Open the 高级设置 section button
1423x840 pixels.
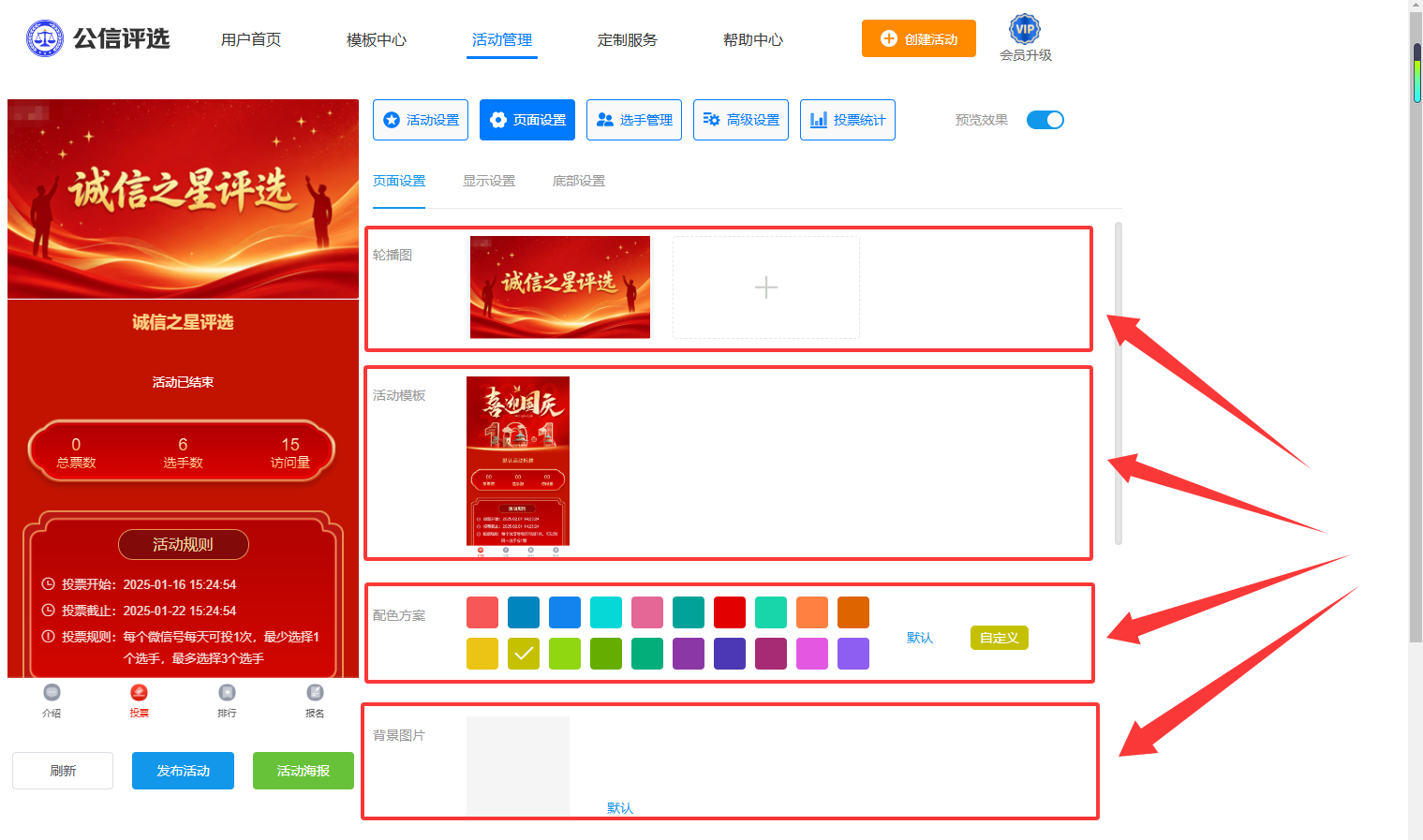coord(741,120)
